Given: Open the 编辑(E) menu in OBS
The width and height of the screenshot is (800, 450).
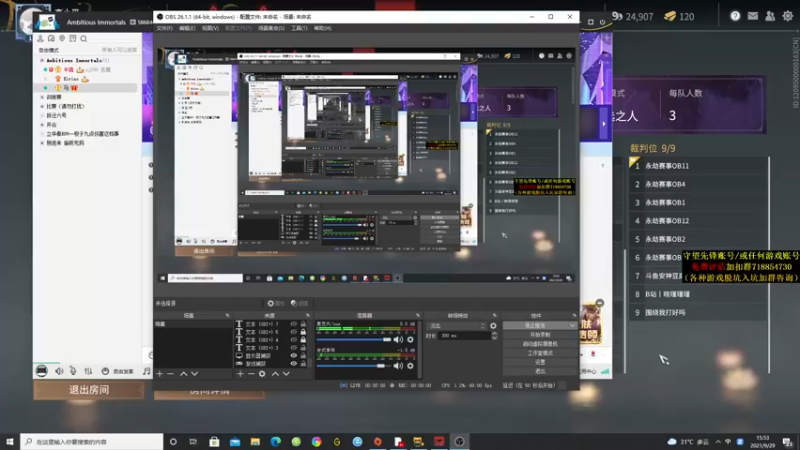Looking at the screenshot, I should [187, 28].
